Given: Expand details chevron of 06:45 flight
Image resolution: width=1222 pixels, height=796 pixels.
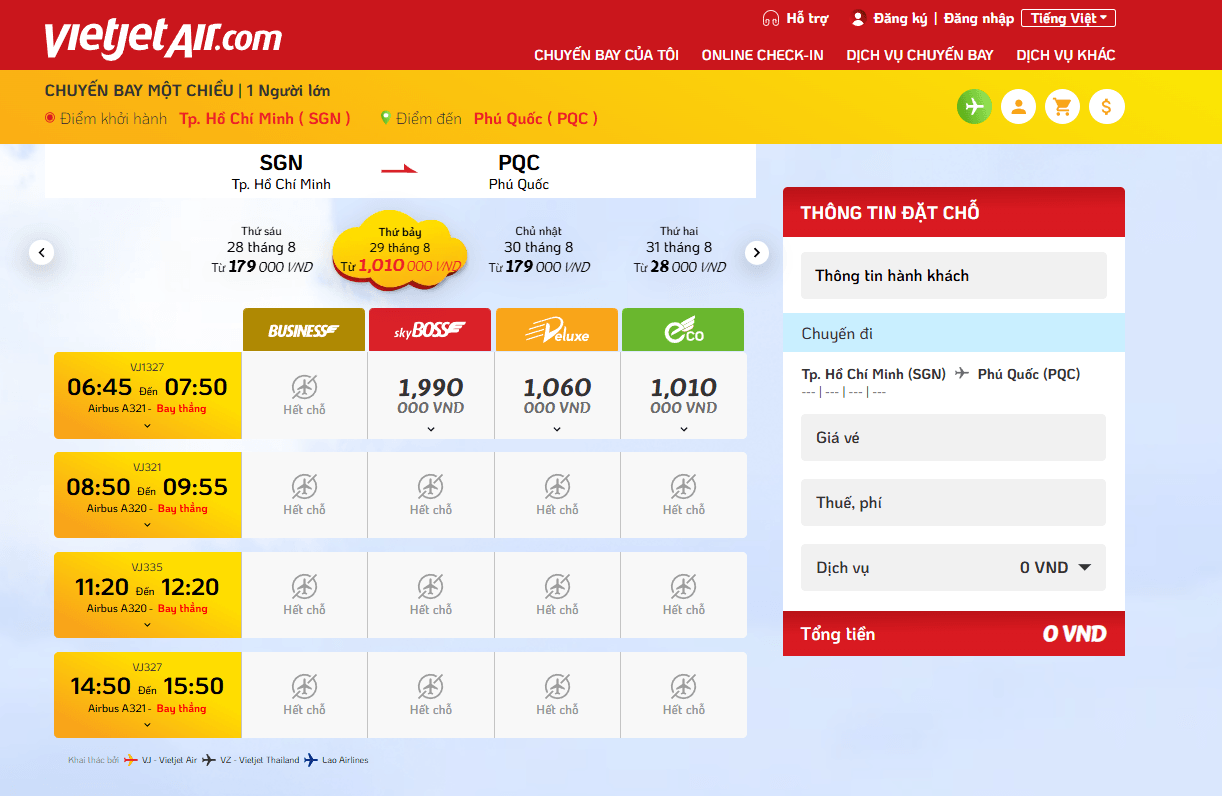Looking at the screenshot, I should click(x=147, y=425).
